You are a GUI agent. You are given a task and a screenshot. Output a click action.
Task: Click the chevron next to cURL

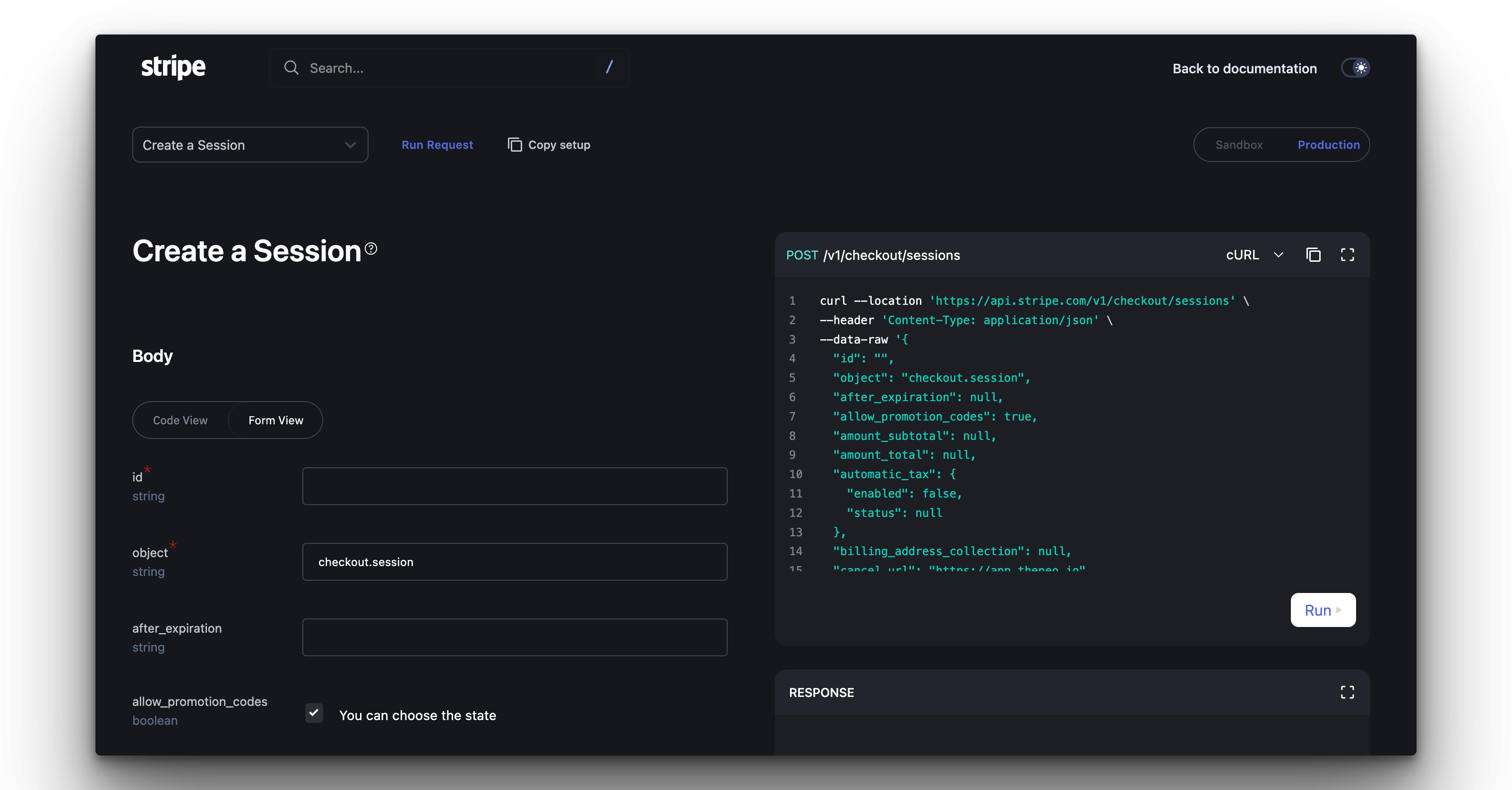(x=1279, y=255)
